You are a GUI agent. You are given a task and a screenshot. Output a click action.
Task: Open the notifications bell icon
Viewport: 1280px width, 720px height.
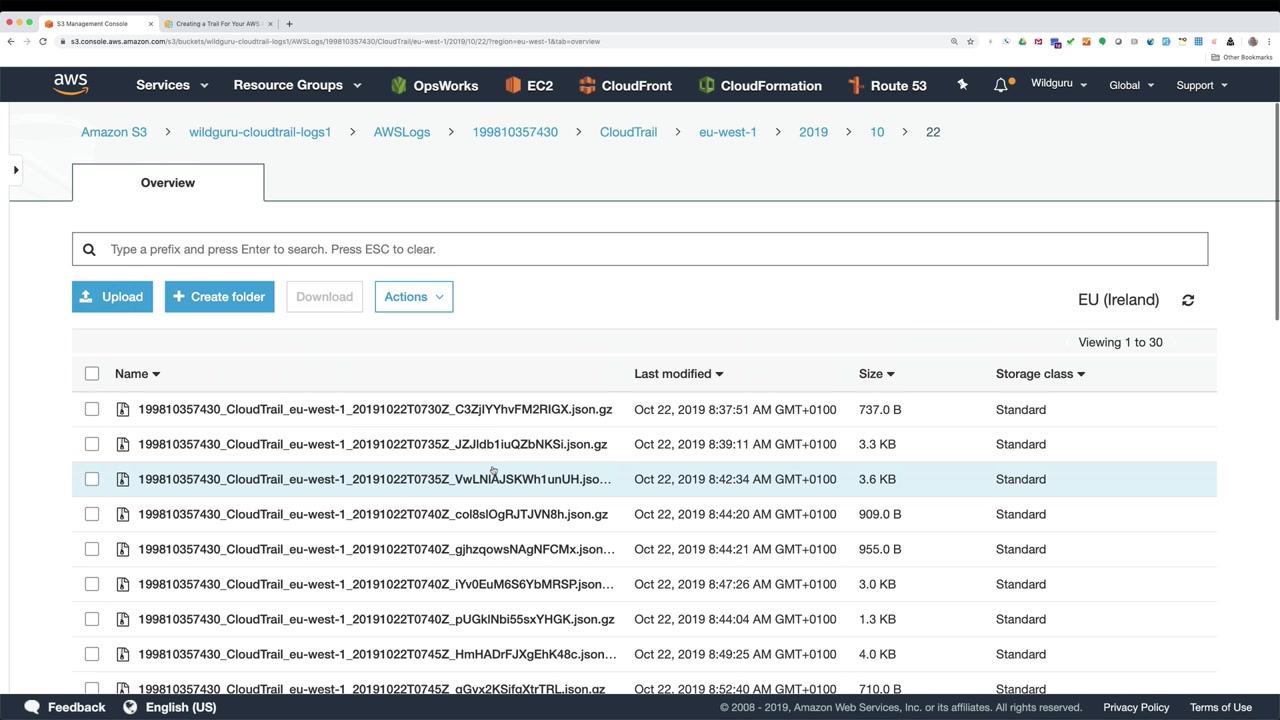click(1000, 85)
